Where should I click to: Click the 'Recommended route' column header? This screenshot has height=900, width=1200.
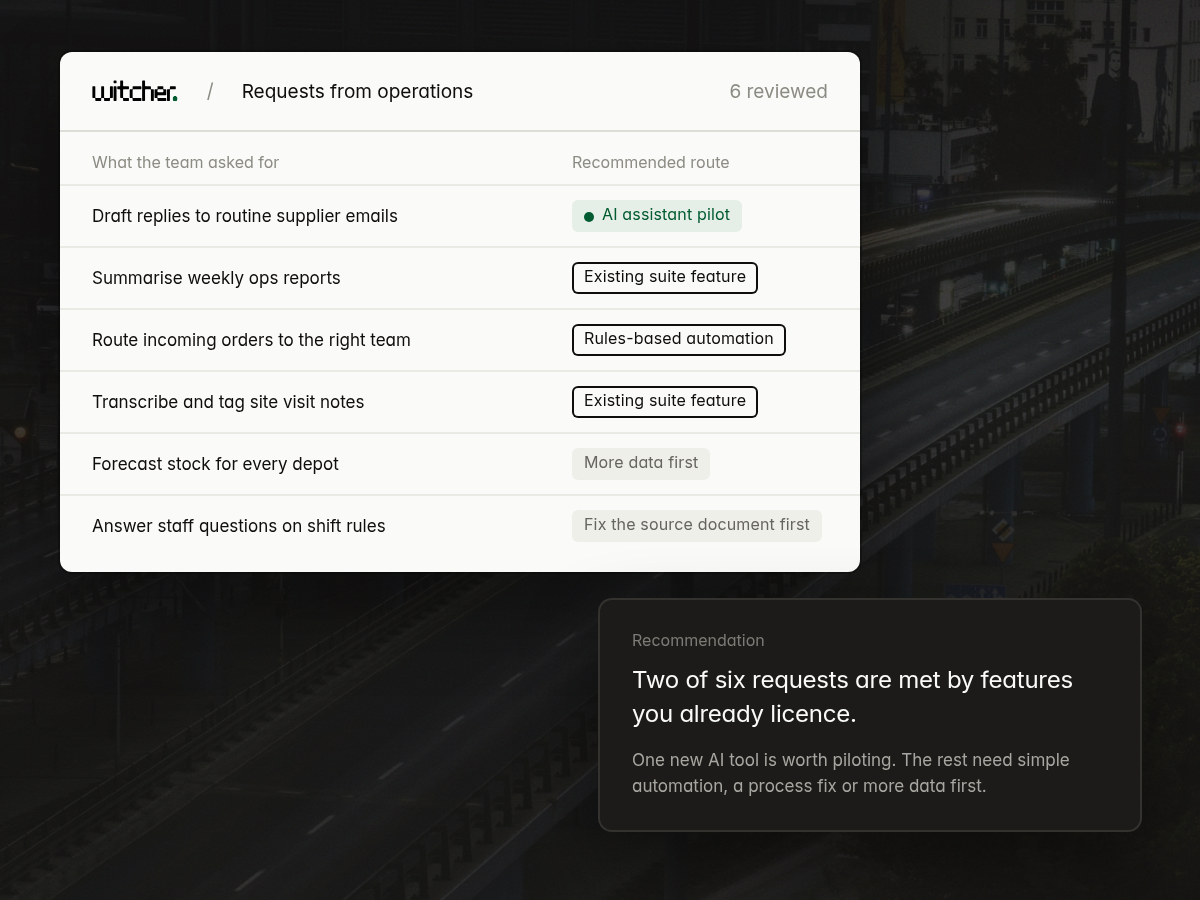coord(650,162)
